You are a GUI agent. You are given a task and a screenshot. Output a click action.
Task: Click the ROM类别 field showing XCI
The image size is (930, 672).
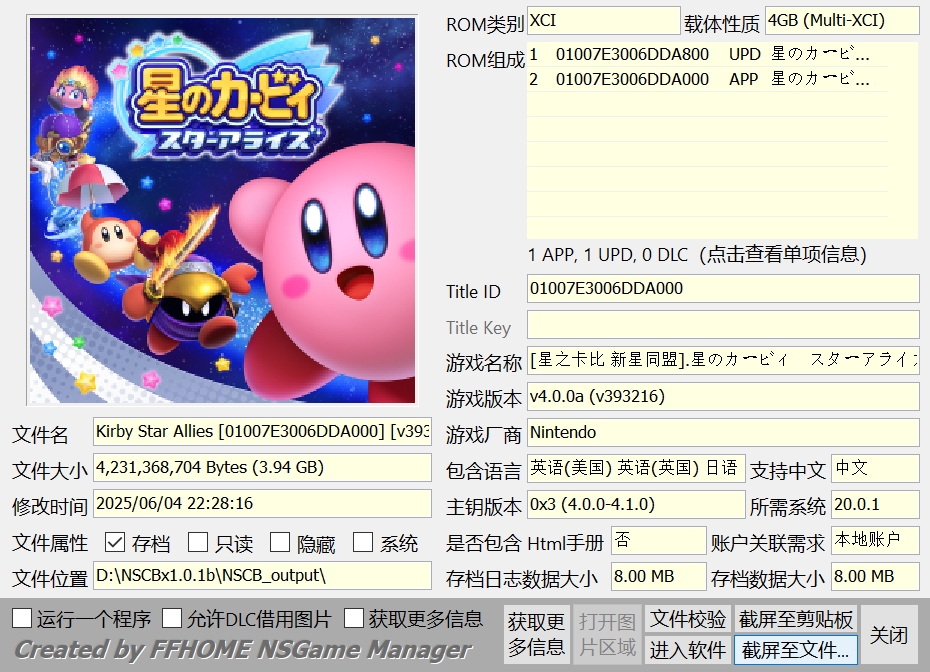(603, 21)
